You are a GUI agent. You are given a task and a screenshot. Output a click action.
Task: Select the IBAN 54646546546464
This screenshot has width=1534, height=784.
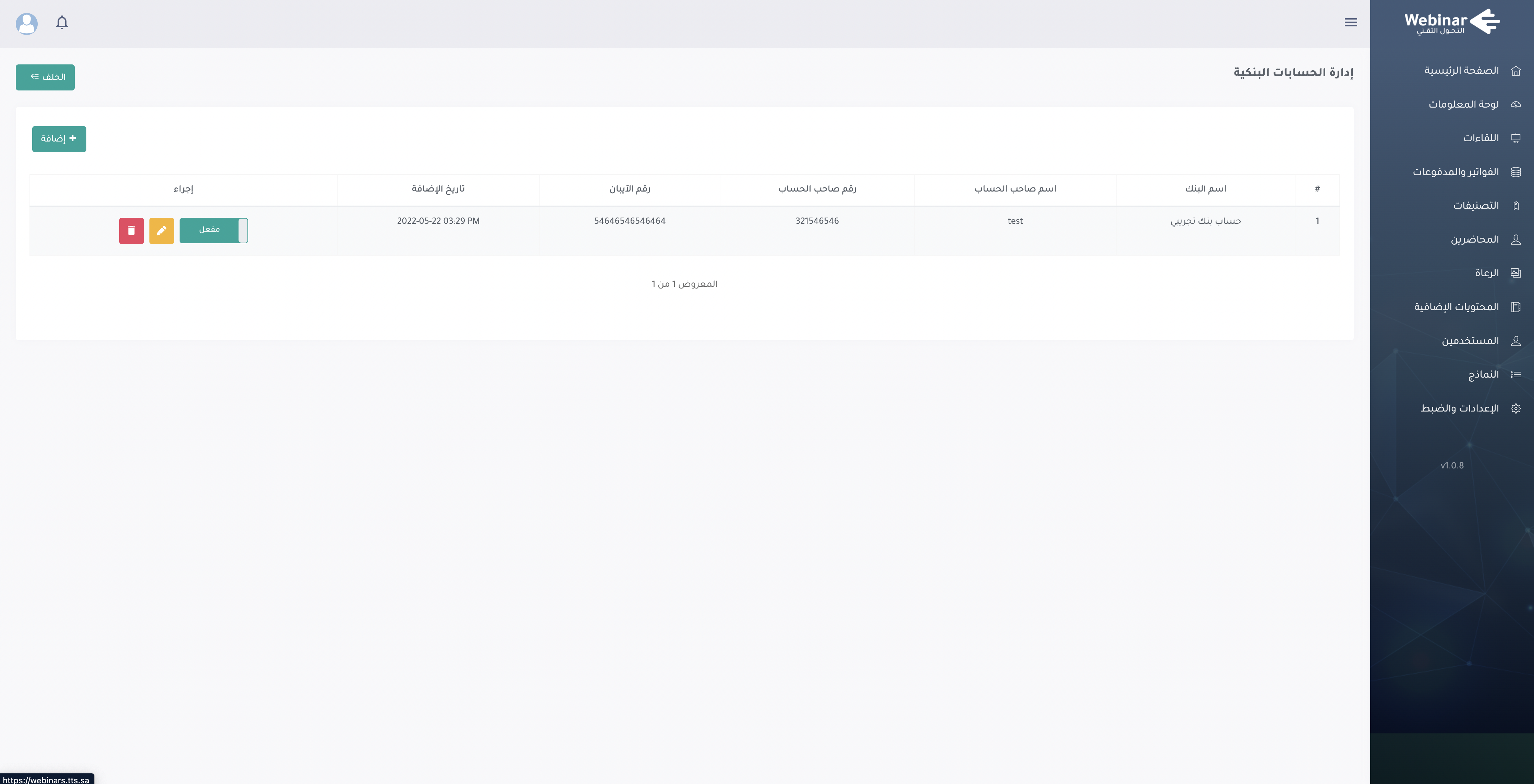click(630, 221)
